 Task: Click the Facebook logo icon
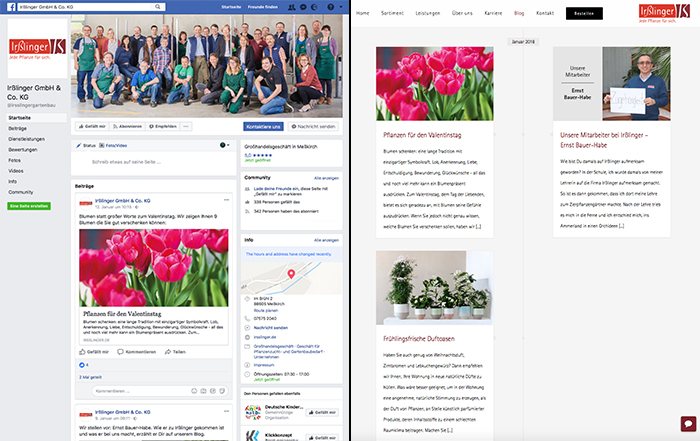(11, 7)
